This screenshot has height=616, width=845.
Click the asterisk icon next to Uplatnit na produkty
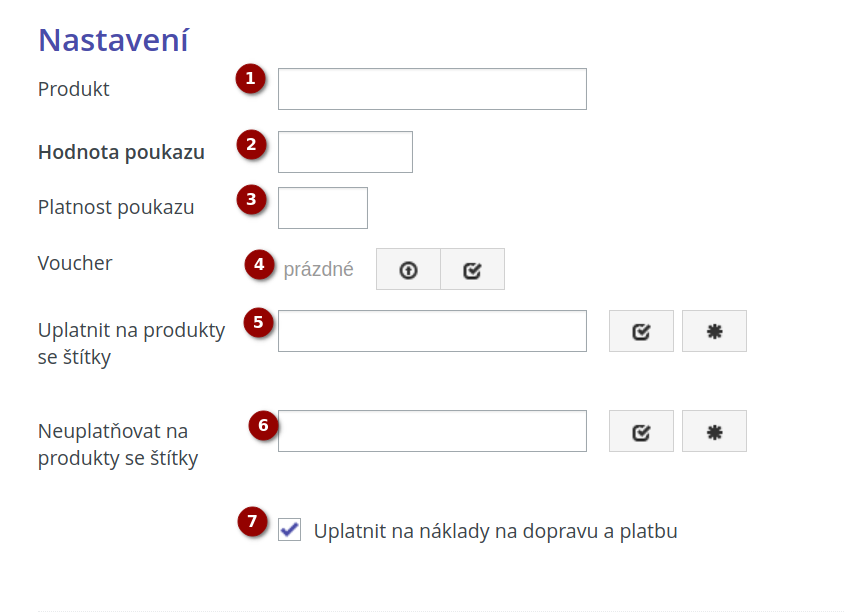point(713,330)
